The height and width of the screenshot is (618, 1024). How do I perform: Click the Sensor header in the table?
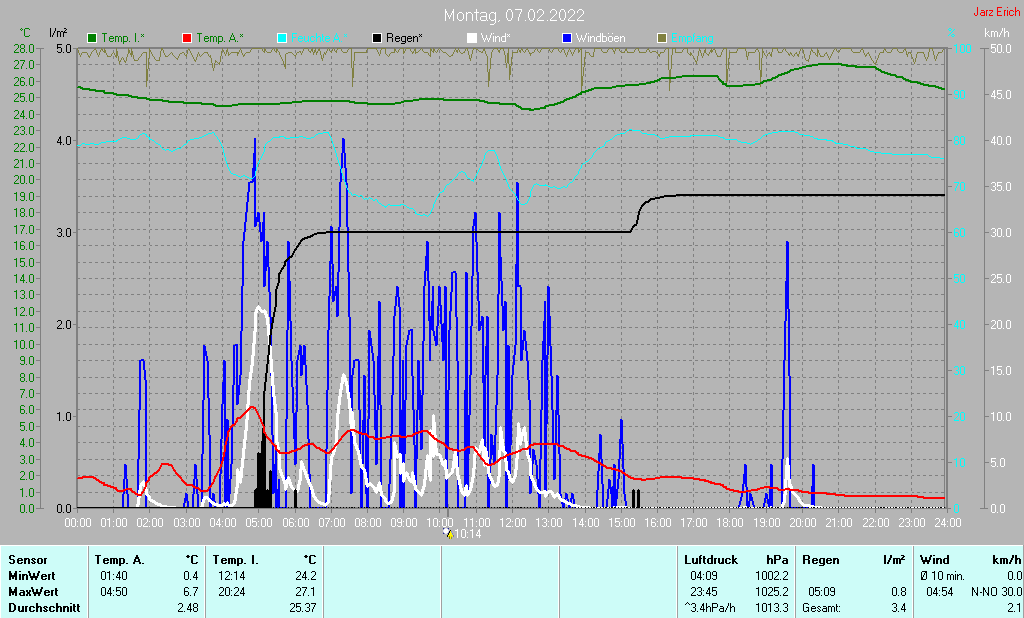click(x=27, y=560)
